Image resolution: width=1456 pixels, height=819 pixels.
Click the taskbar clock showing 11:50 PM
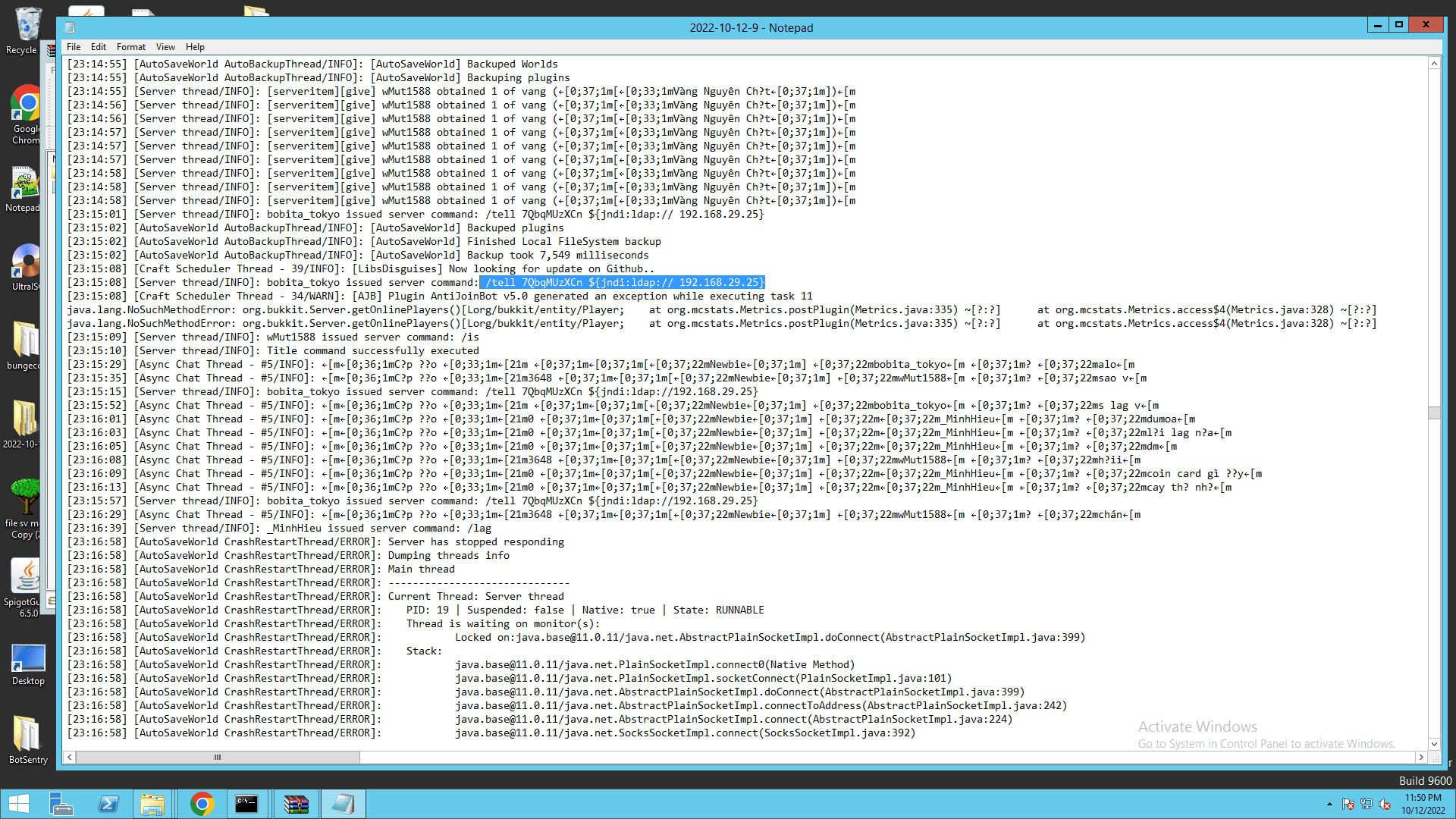1423,804
